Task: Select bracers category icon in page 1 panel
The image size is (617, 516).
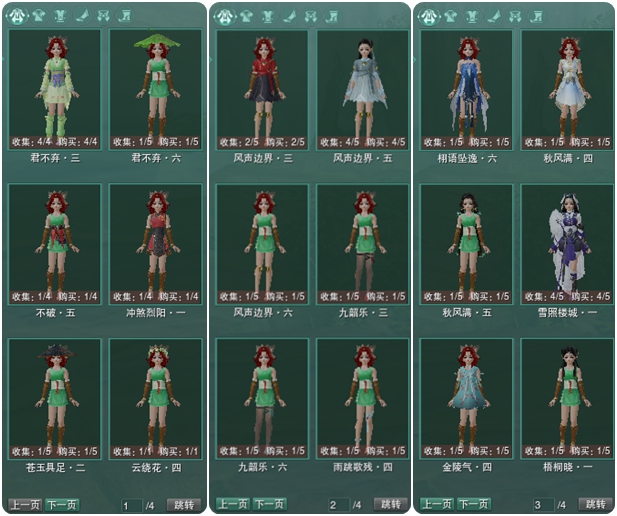Action: click(x=103, y=16)
